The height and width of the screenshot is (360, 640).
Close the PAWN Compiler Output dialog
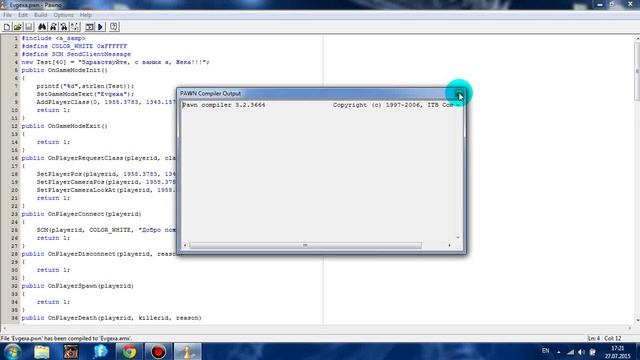459,93
